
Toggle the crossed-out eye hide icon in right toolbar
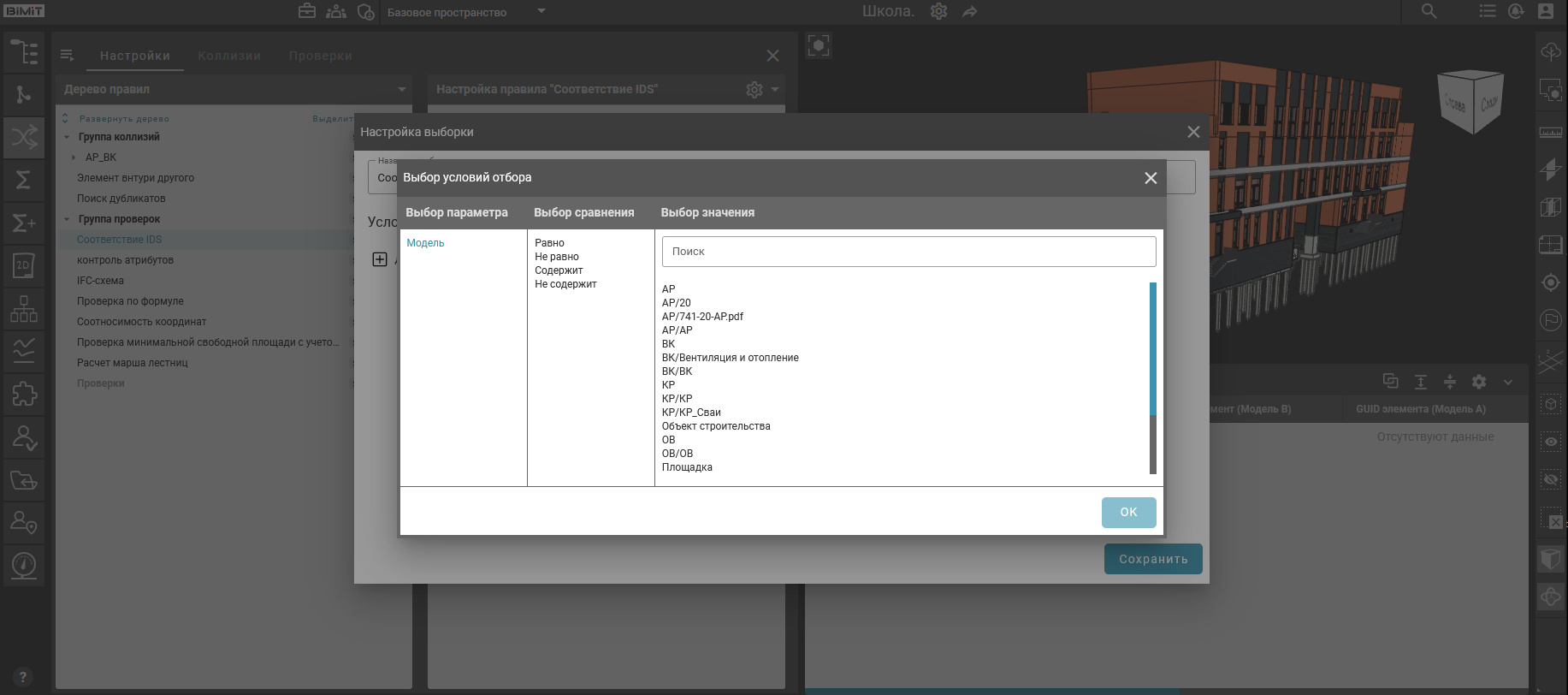[x=1551, y=479]
